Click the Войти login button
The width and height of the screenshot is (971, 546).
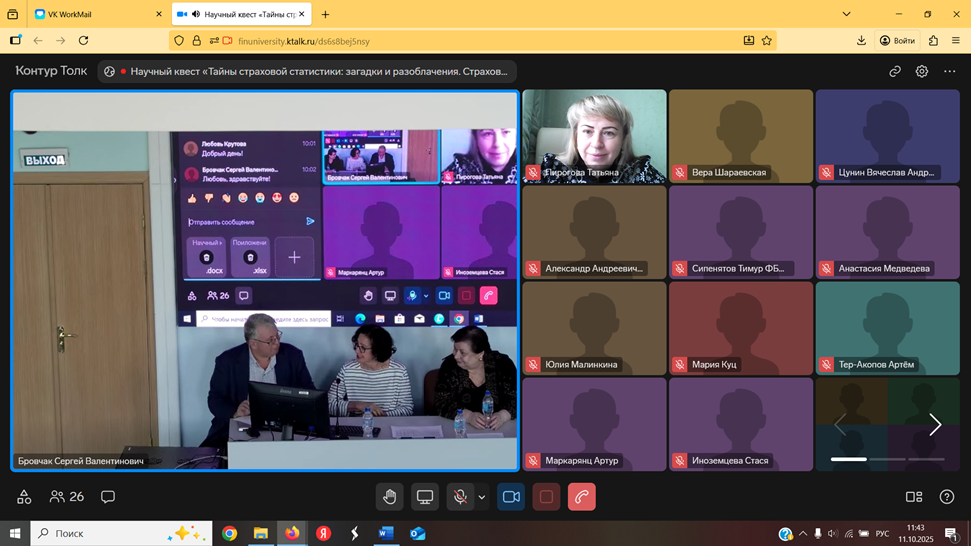tap(897, 41)
